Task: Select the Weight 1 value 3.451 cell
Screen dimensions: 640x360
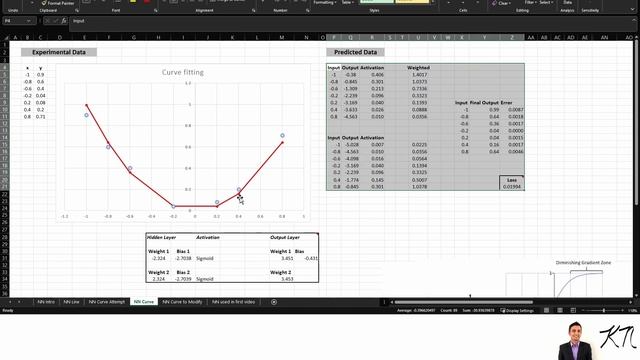Action: point(287,258)
